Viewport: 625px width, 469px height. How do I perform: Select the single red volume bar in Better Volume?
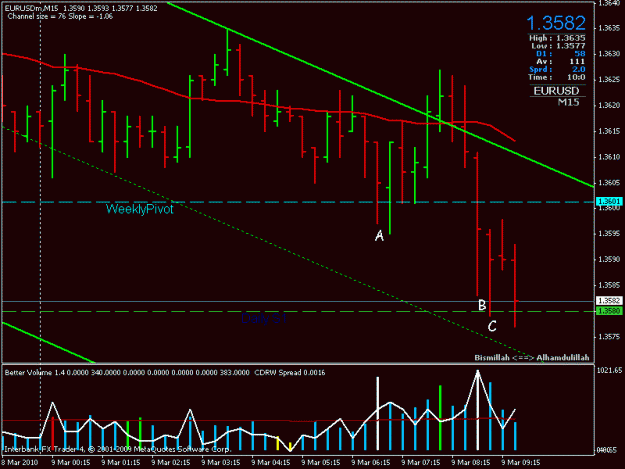pyautogui.click(x=53, y=434)
